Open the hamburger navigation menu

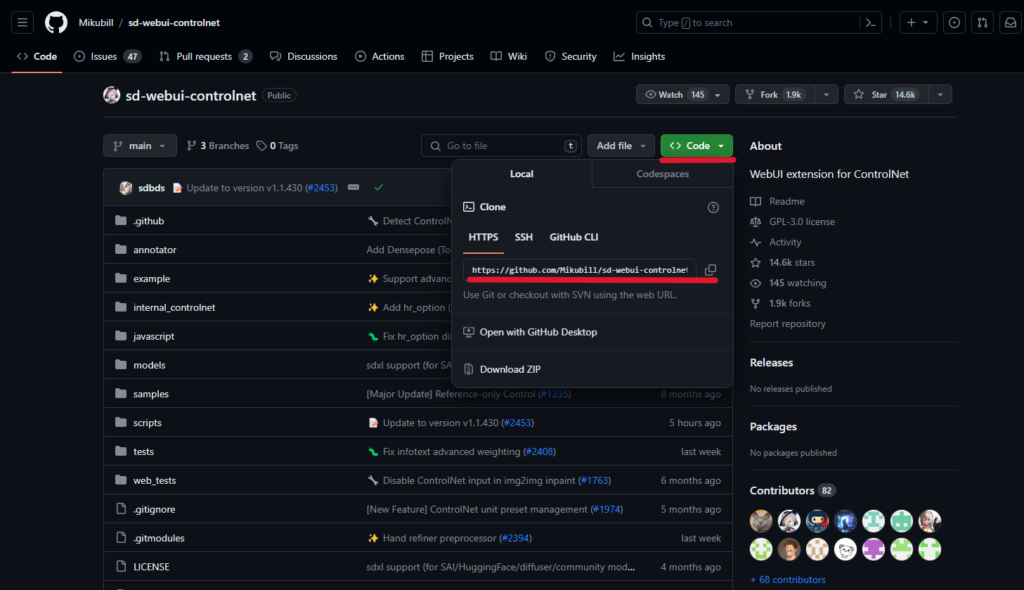pos(22,22)
